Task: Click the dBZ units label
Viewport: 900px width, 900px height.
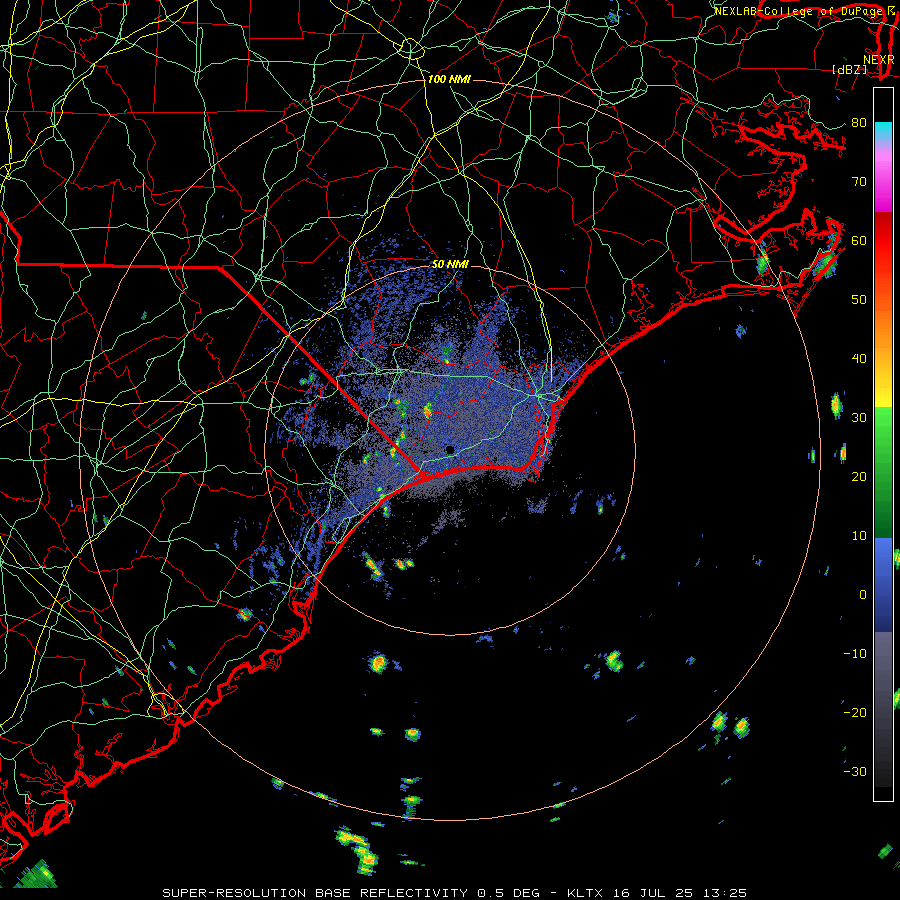Action: point(849,69)
